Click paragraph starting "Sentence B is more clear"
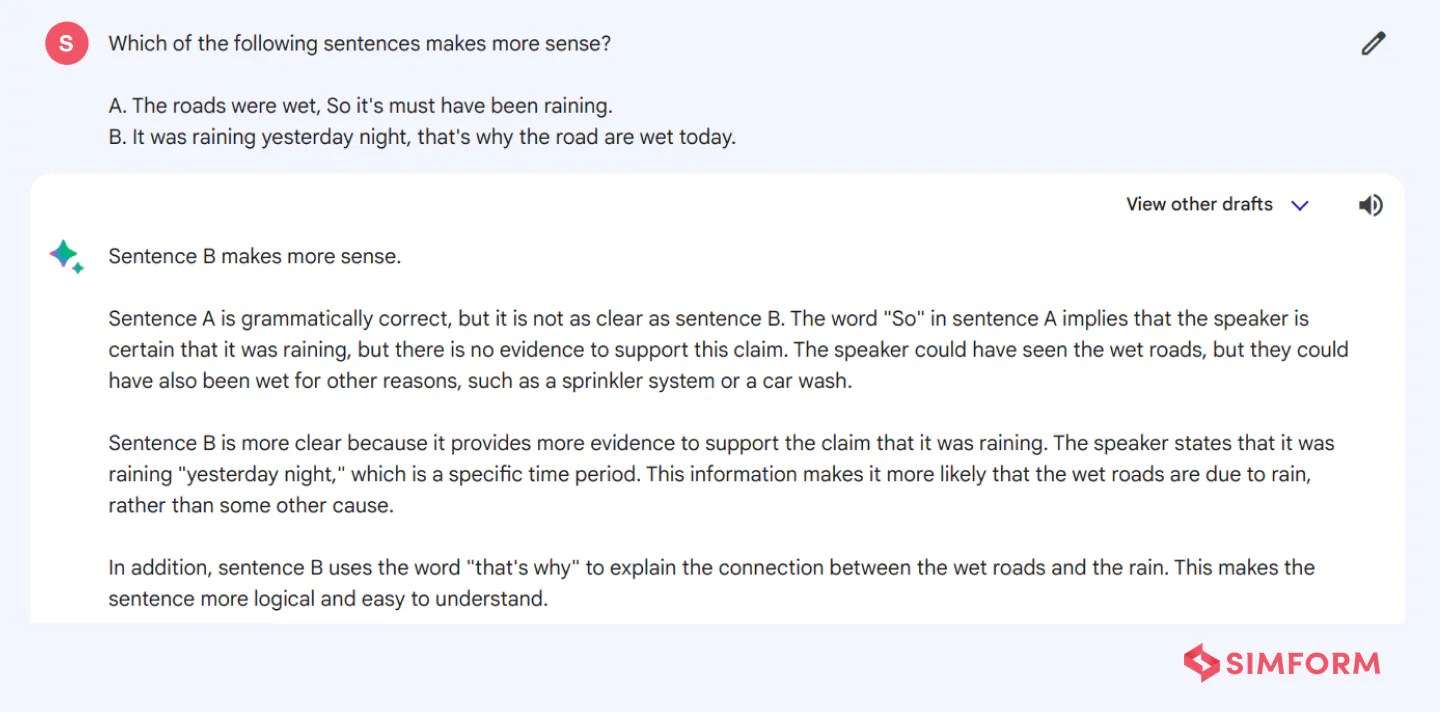The width and height of the screenshot is (1440, 712). point(722,474)
